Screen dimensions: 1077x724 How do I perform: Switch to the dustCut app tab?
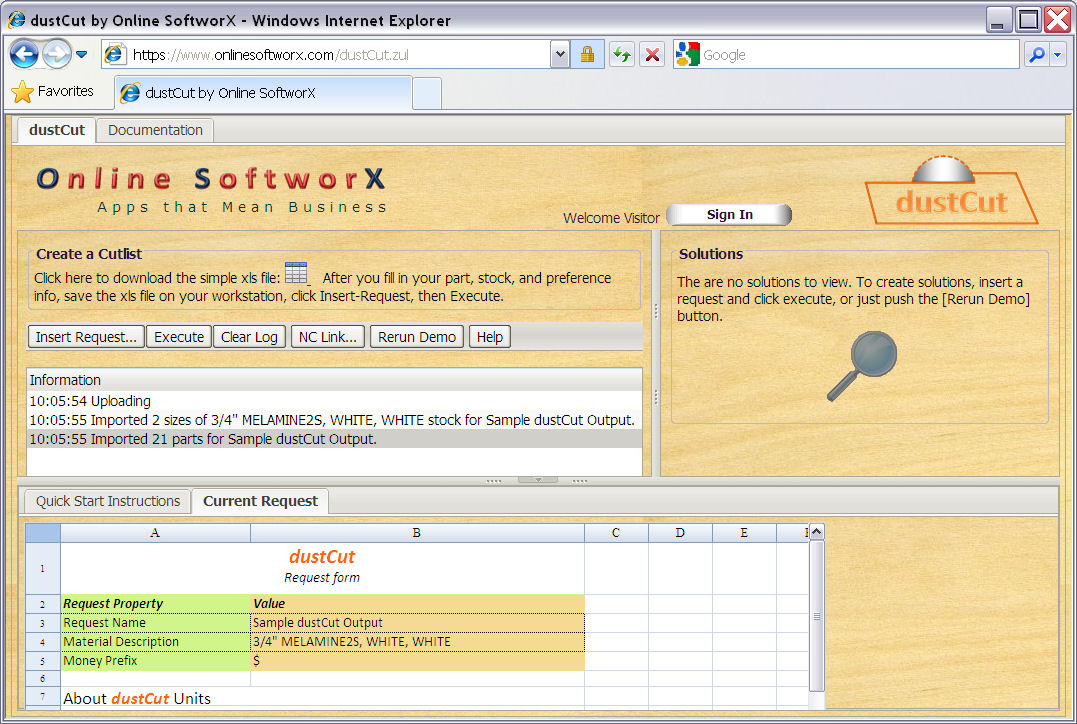pos(56,130)
